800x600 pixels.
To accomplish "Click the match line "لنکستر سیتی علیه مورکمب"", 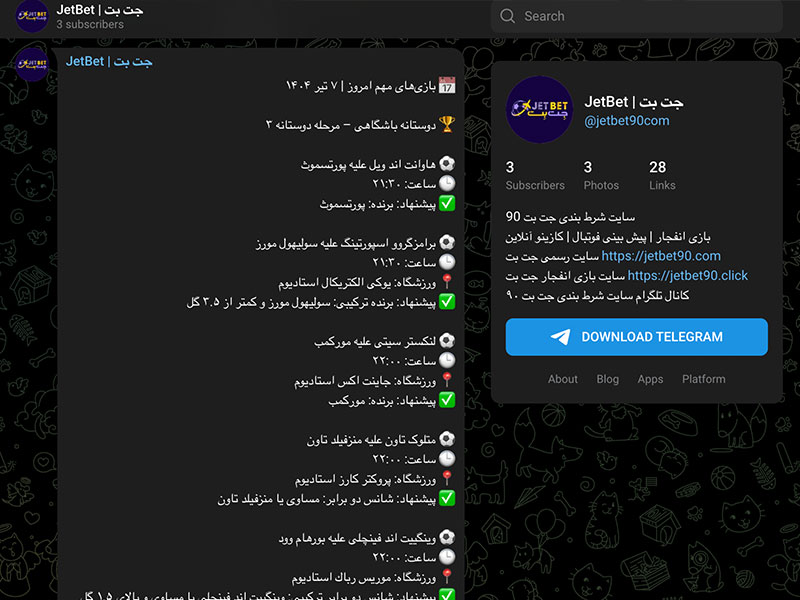I will click(x=375, y=342).
